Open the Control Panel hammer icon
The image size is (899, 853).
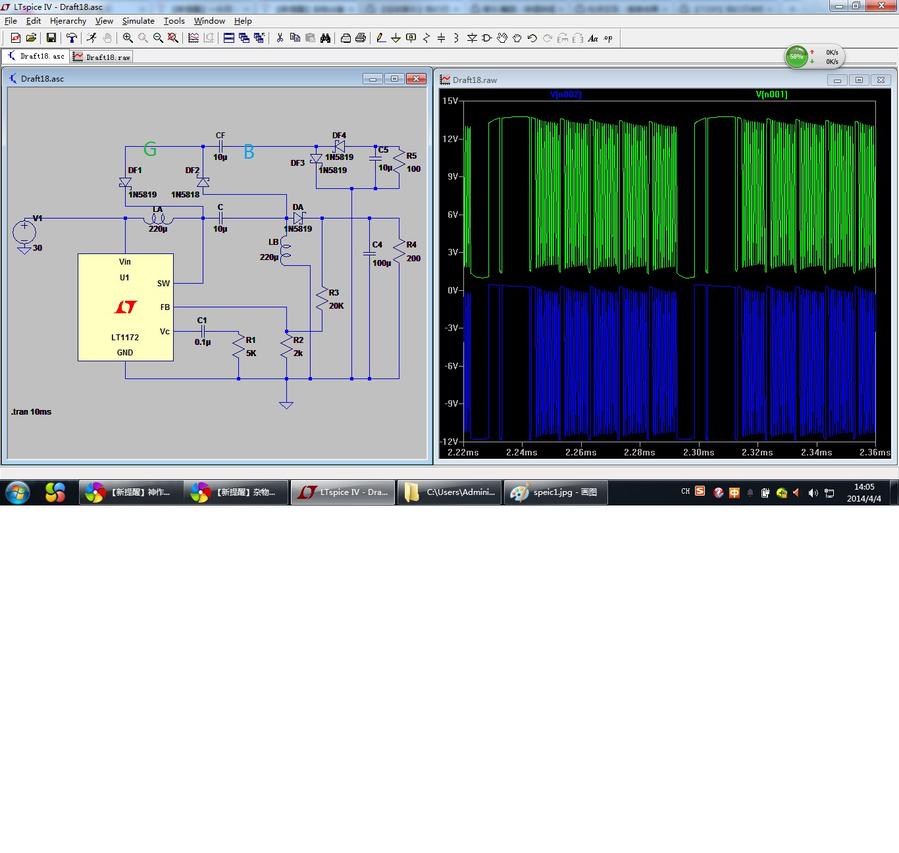71,38
